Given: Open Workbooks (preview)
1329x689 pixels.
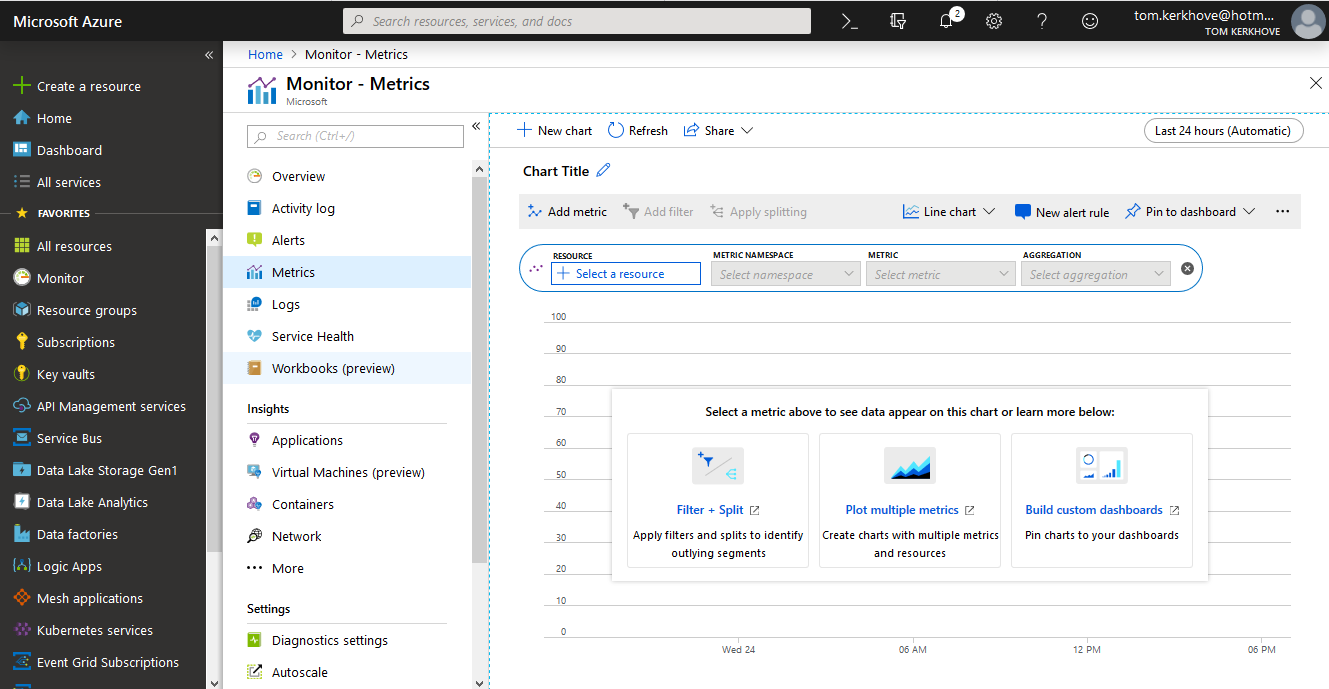Looking at the screenshot, I should [x=347, y=368].
